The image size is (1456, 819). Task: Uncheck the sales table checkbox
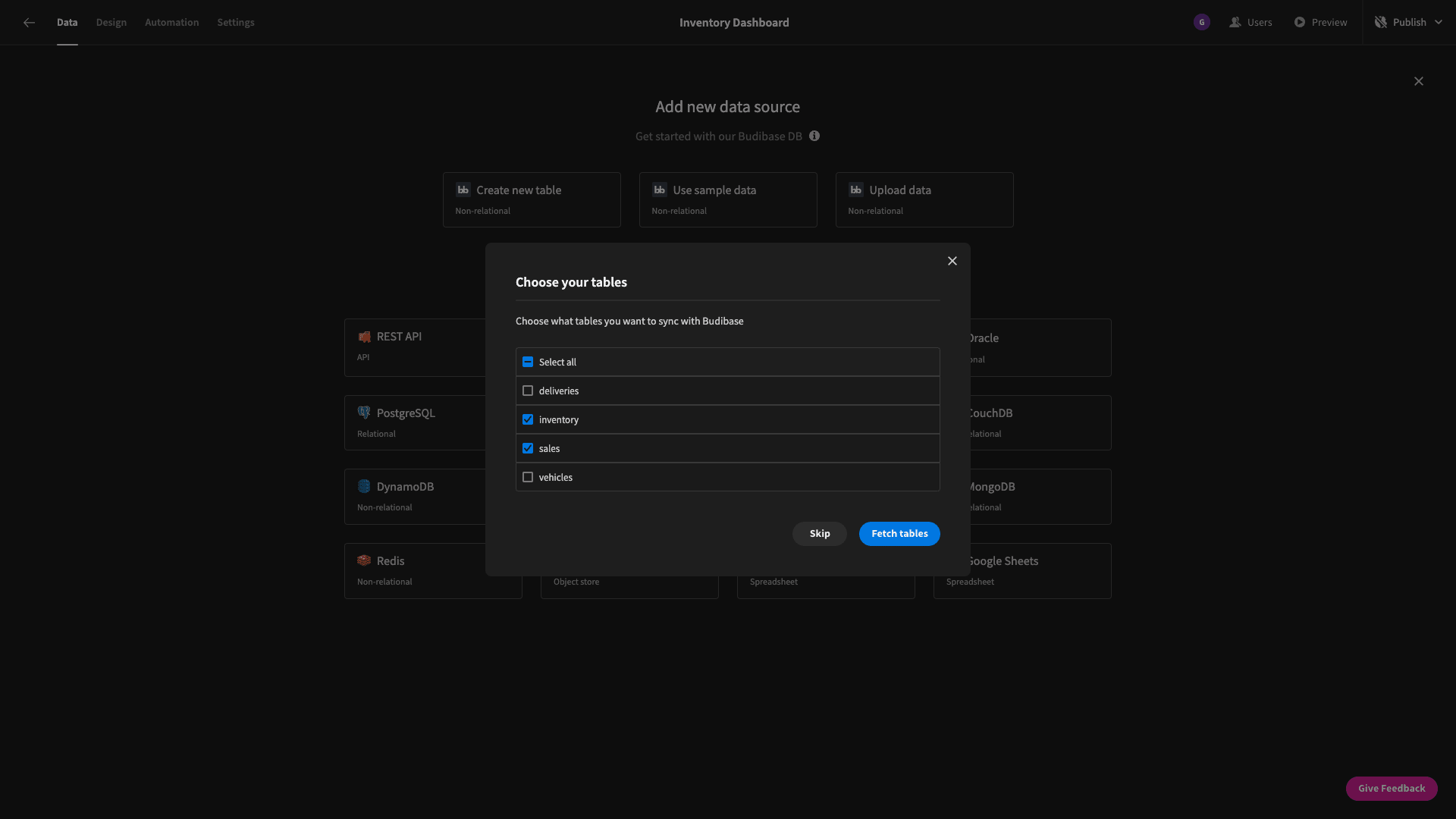coord(528,448)
